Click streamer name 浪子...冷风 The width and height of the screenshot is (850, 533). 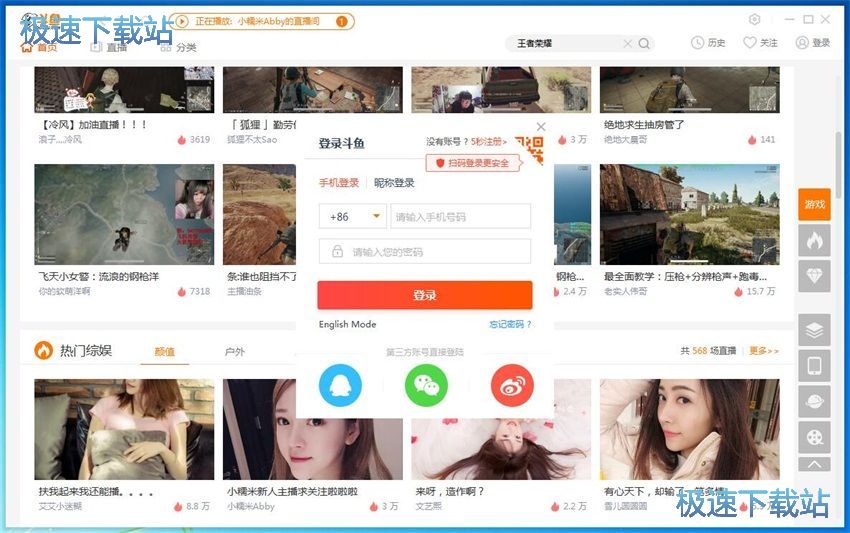(60, 140)
